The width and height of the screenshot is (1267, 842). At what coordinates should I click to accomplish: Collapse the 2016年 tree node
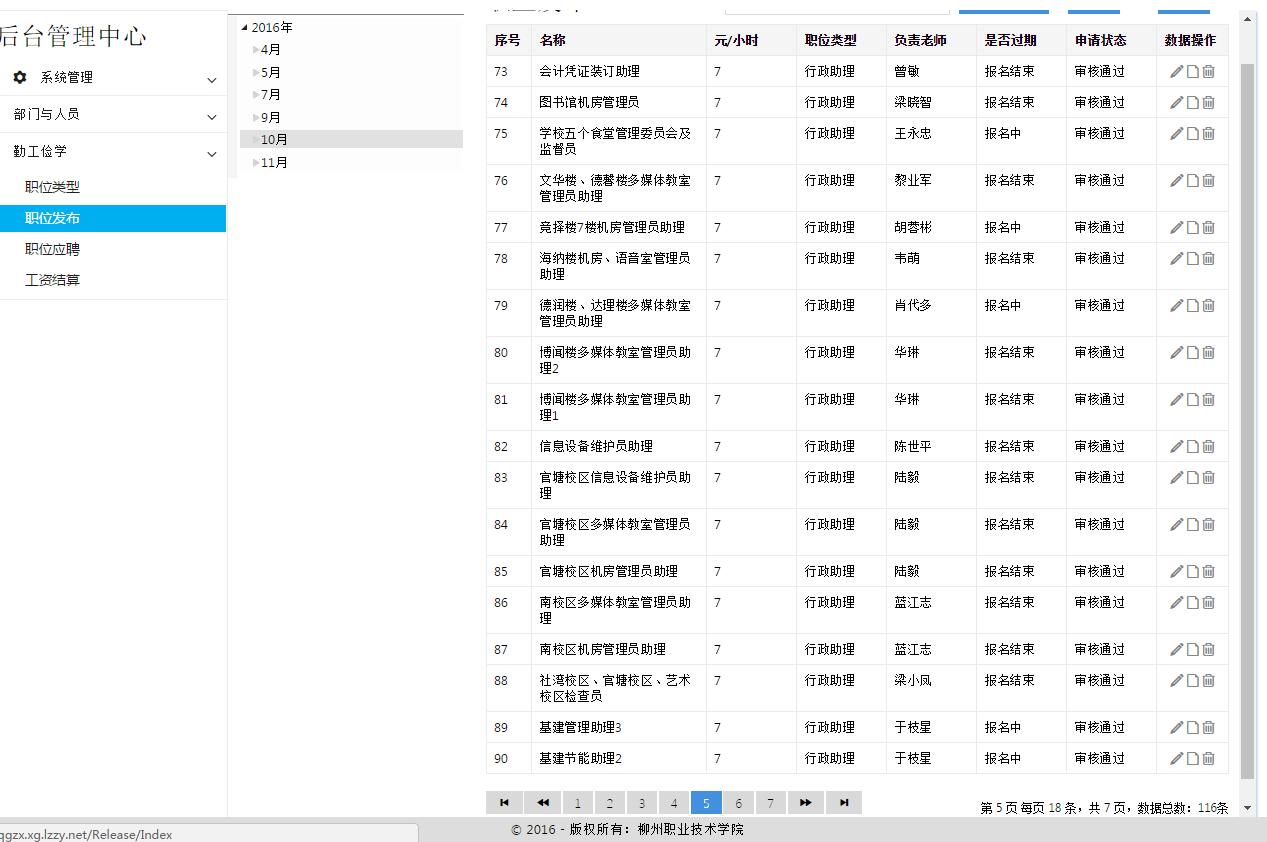(x=245, y=27)
